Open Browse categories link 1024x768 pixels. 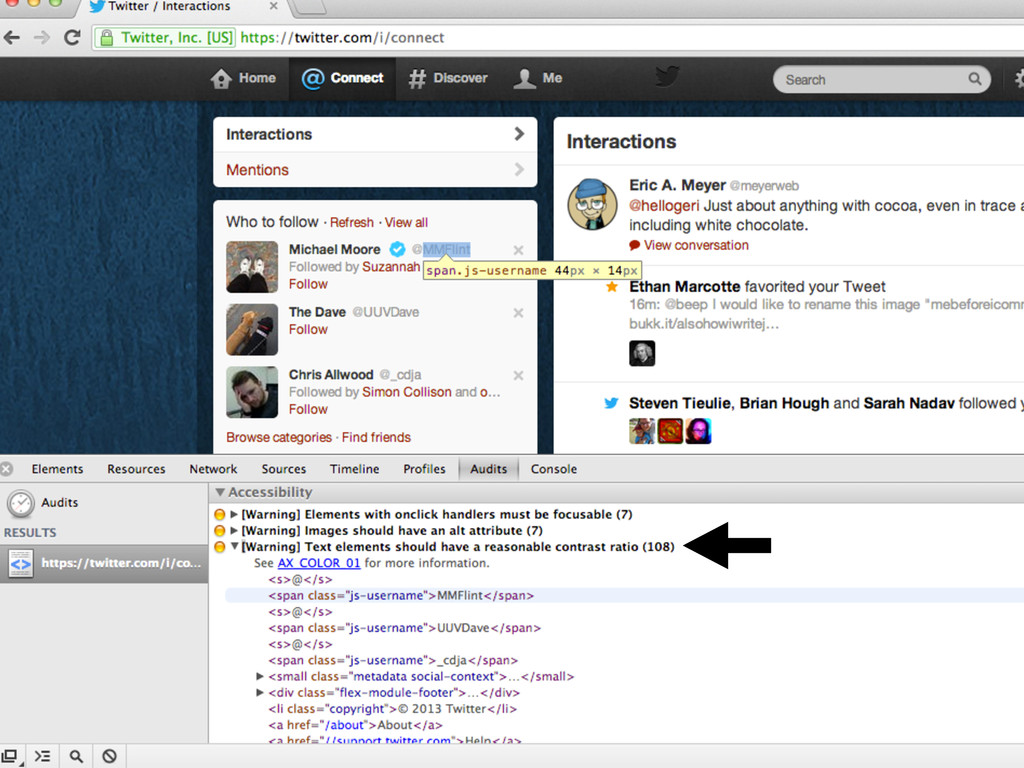pos(279,438)
